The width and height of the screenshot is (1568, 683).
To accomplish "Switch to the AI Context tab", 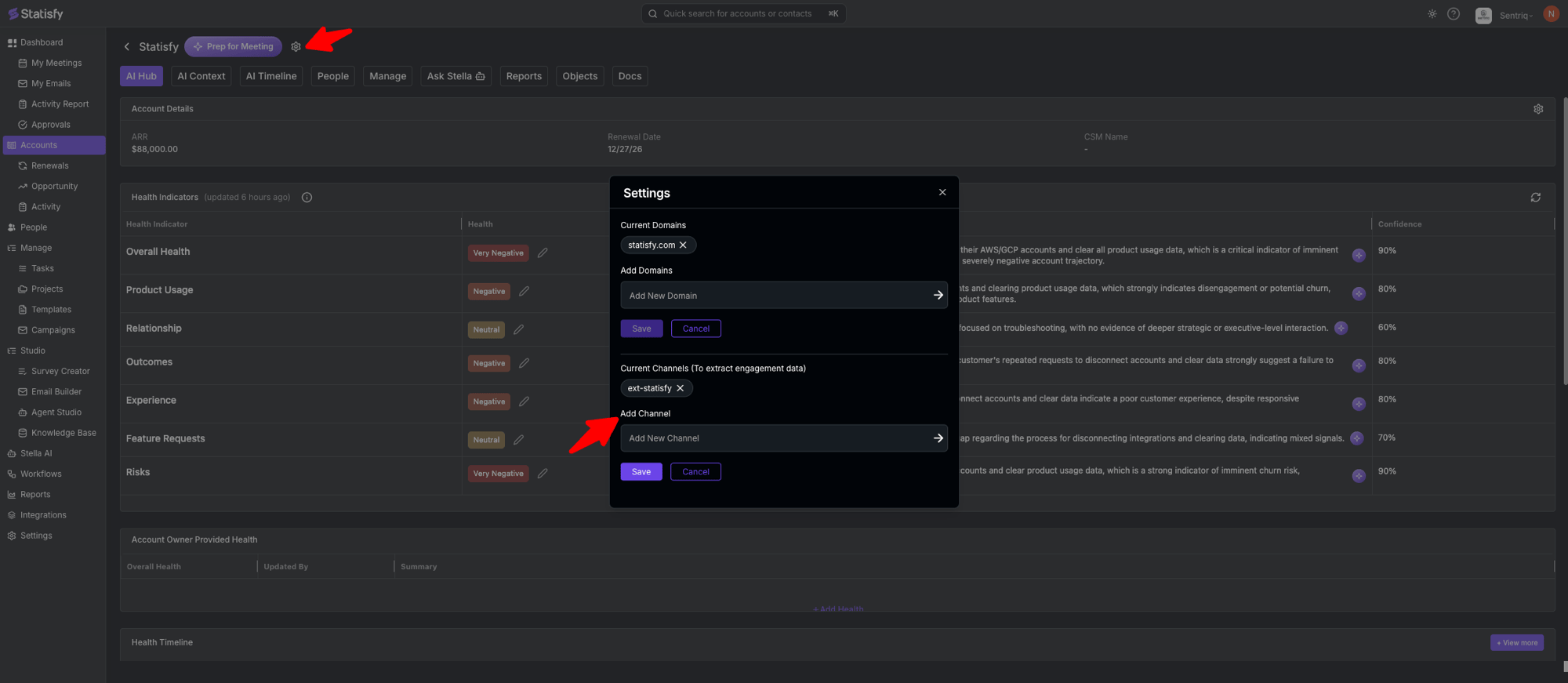I will (x=201, y=76).
